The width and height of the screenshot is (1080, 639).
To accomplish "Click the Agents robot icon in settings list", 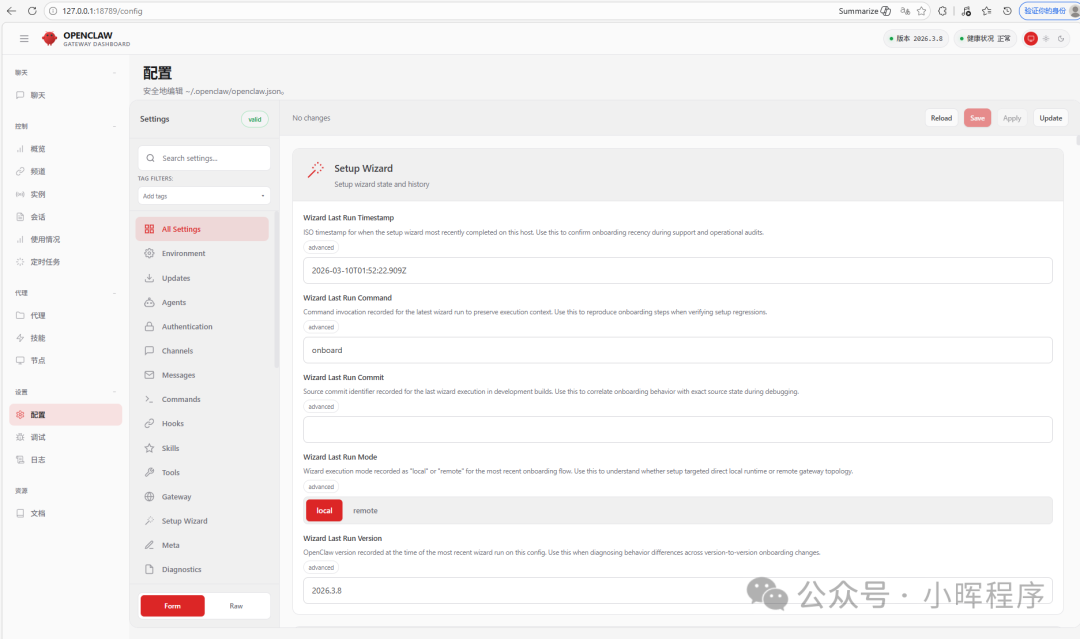I will pos(149,302).
